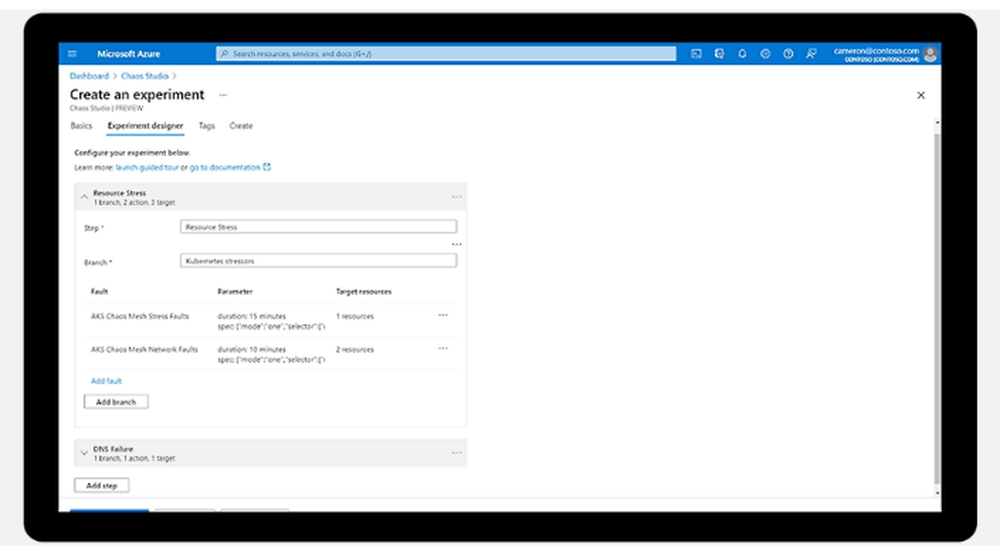The height and width of the screenshot is (558, 1000).
Task: Select the Experiment designer tab
Action: [x=145, y=126]
